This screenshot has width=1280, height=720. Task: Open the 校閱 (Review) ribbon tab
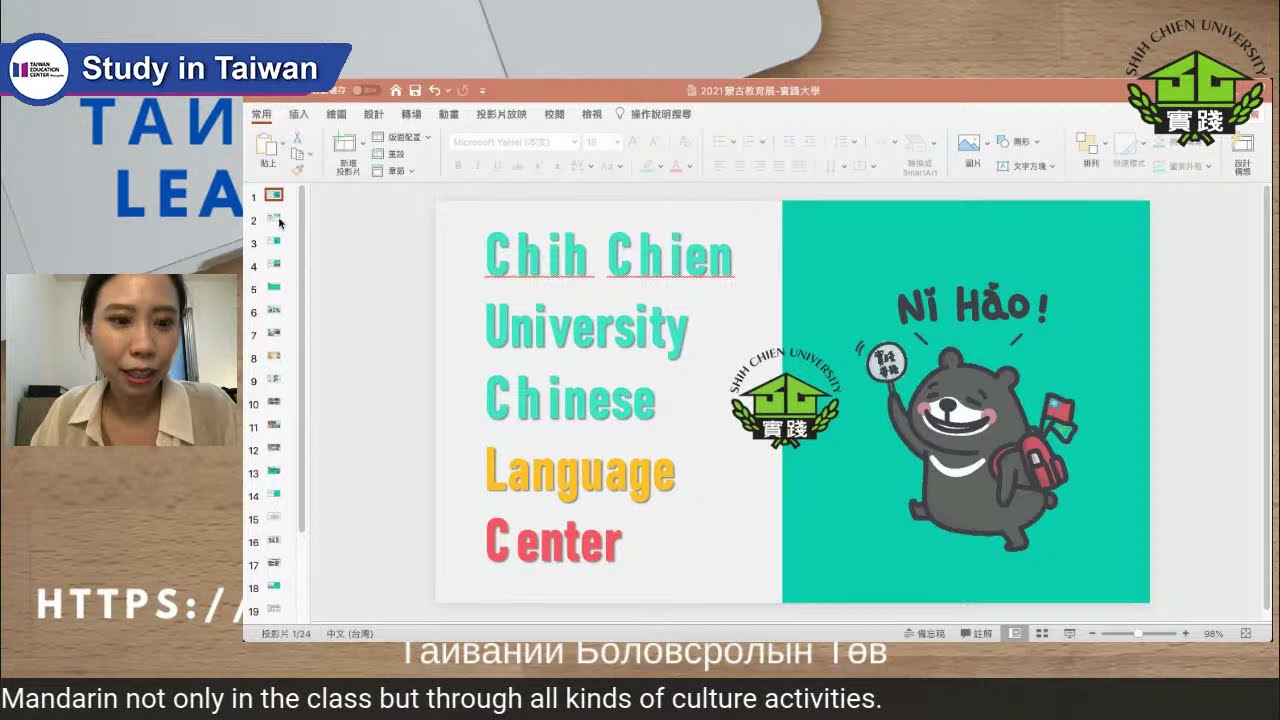point(554,114)
